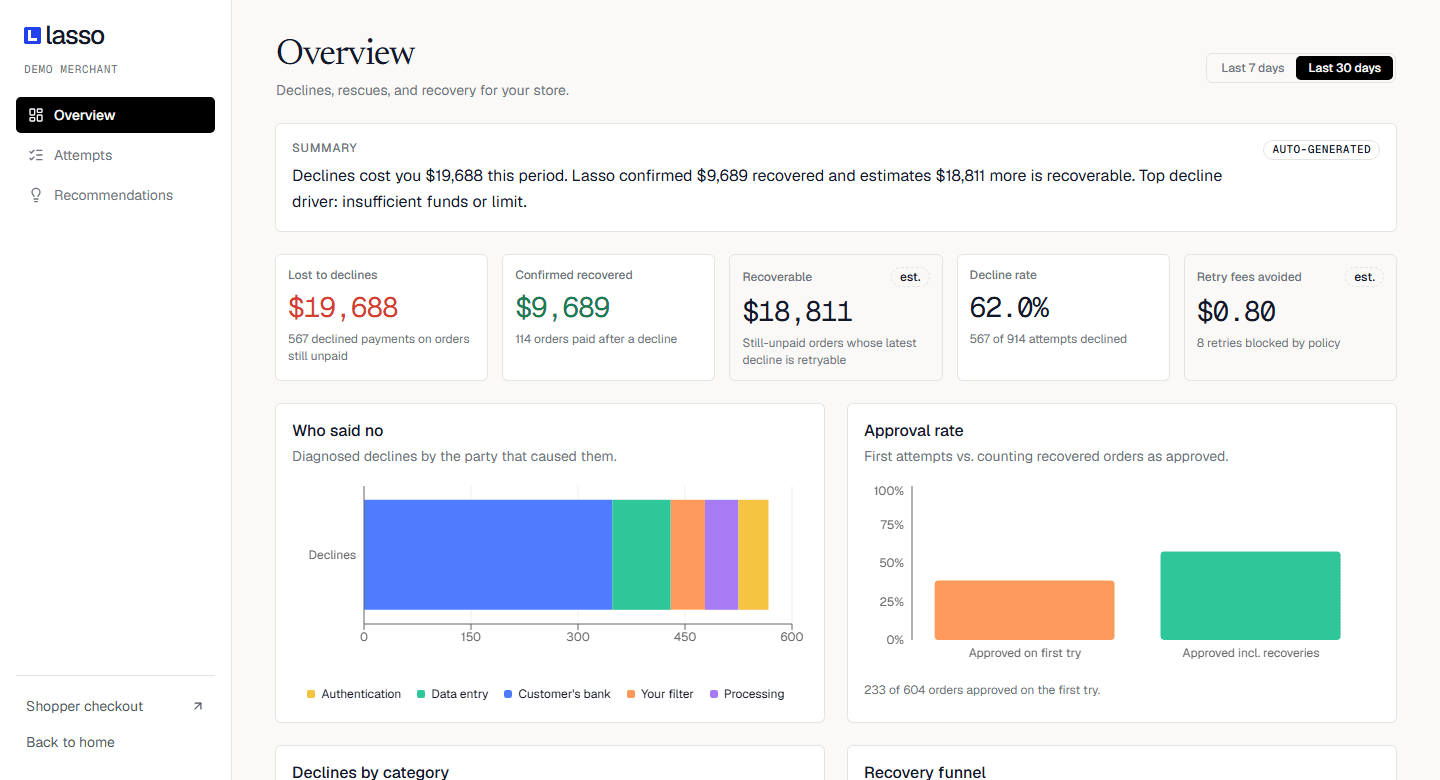Click the green Data entry bar segment
The height and width of the screenshot is (780, 1440).
(641, 554)
